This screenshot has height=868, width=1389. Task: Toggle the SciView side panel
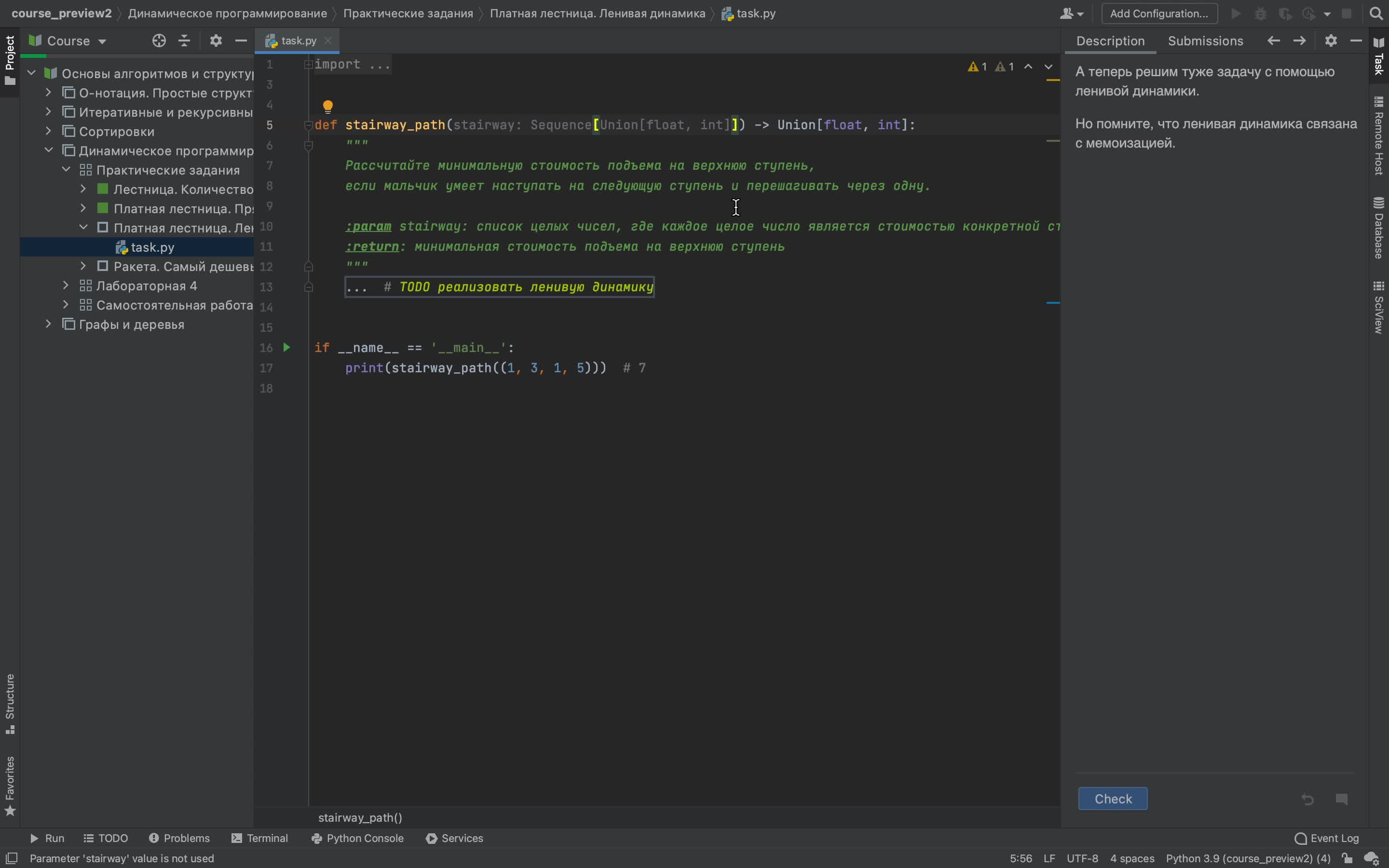(1379, 307)
